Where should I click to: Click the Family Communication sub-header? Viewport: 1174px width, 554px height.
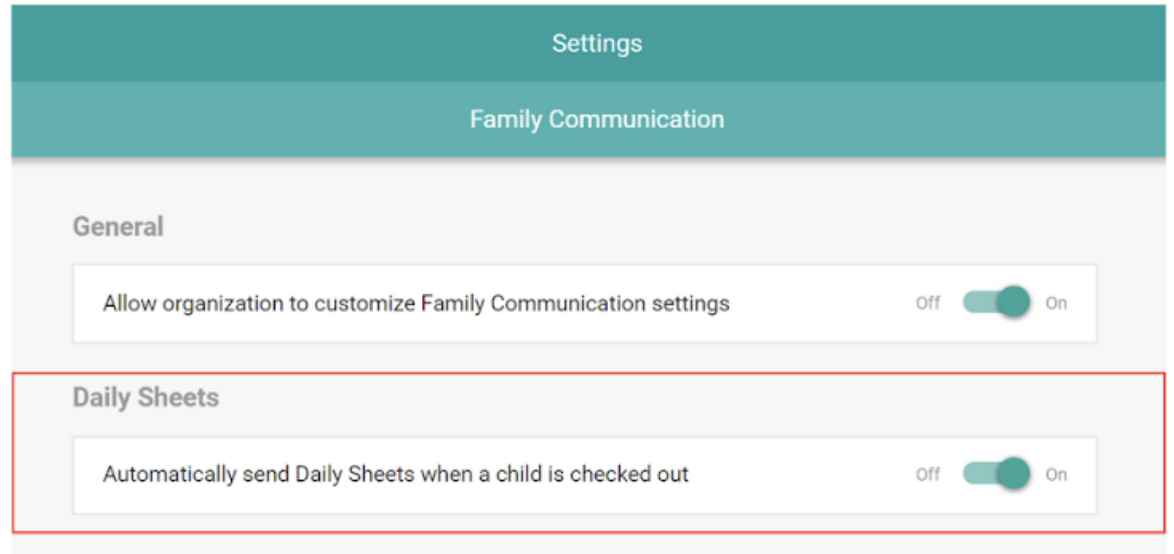(x=587, y=119)
